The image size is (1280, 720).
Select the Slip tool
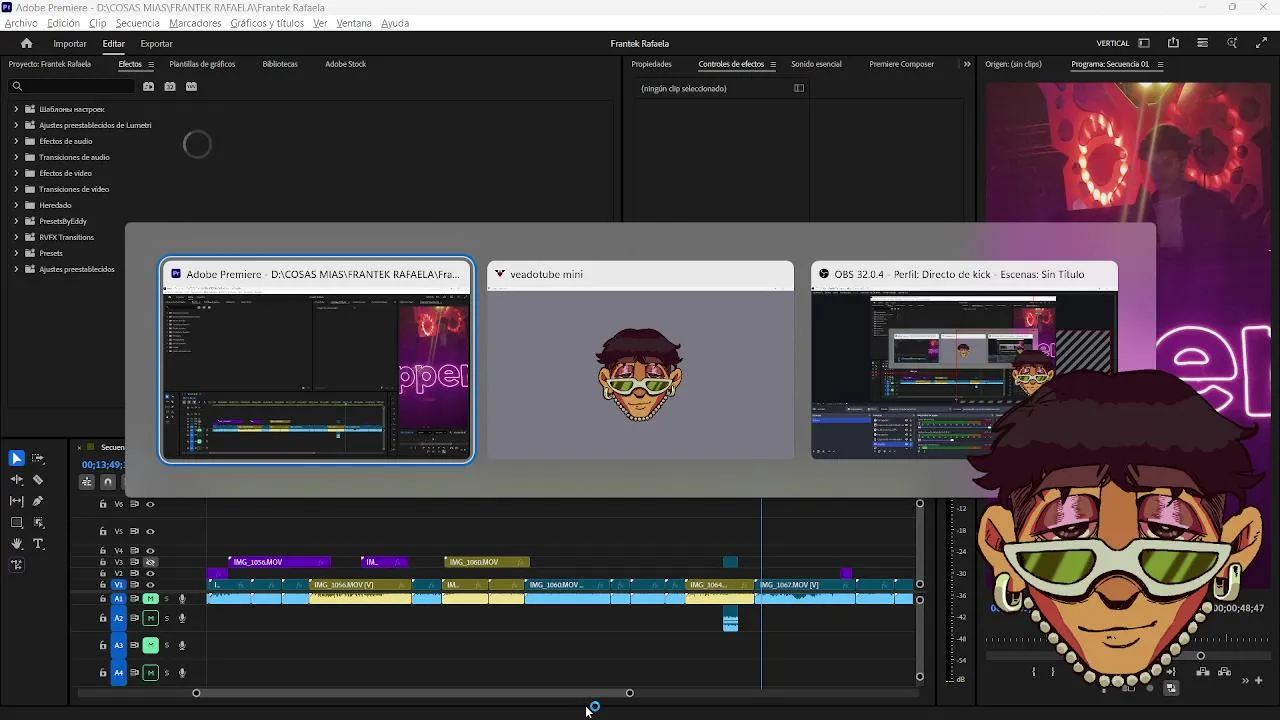pos(16,501)
